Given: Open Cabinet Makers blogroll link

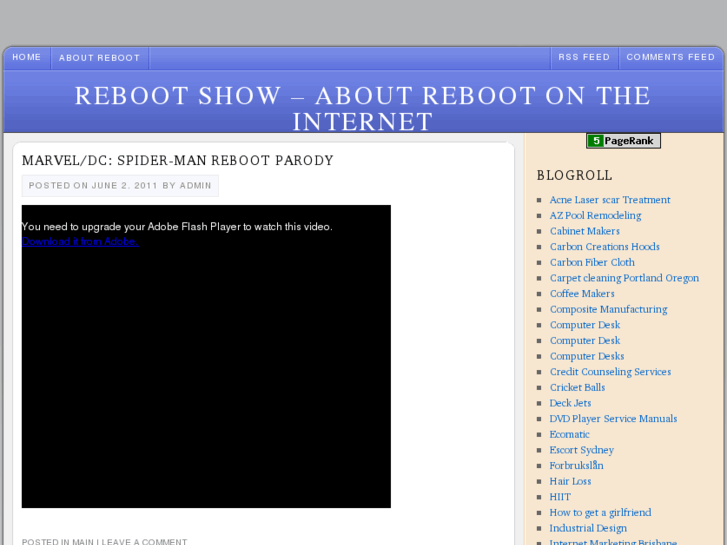Looking at the screenshot, I should [584, 231].
